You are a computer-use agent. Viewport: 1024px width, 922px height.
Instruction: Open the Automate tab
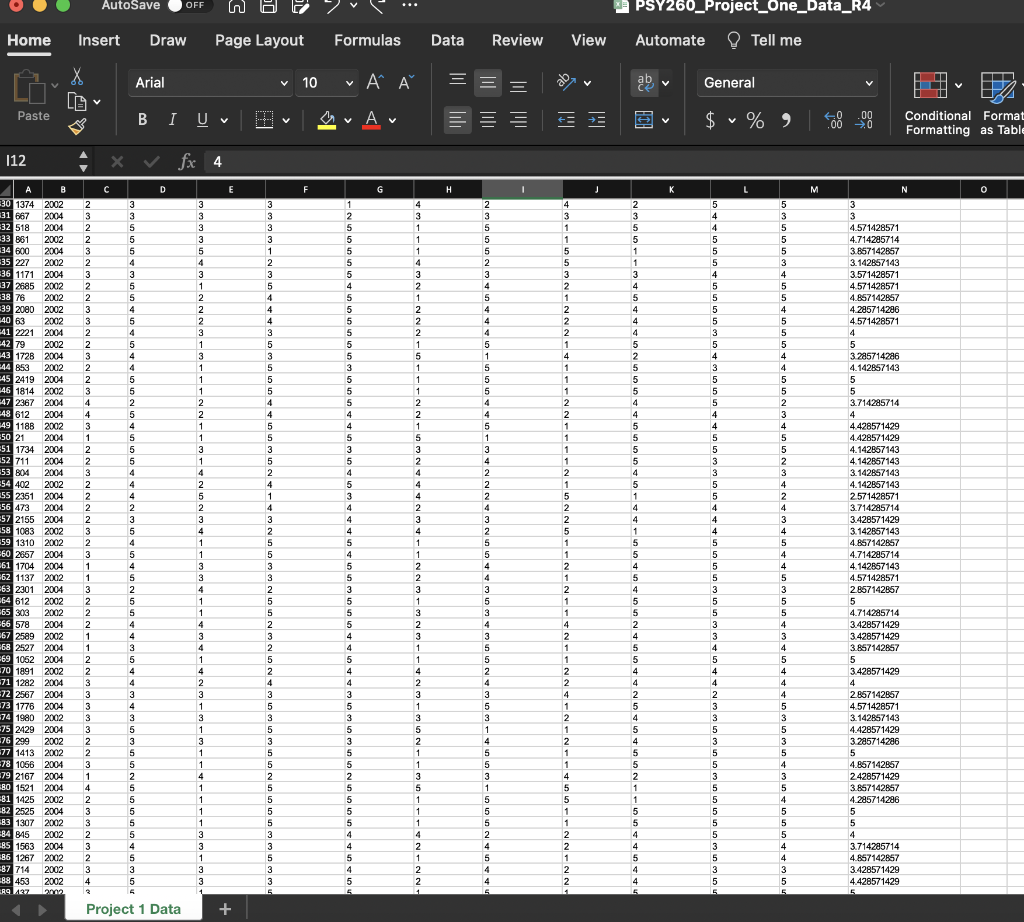point(670,40)
